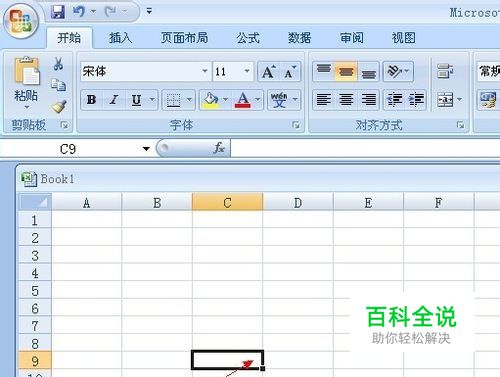Open the phonetic guide dropdown arrow
Viewport: 500px width, 377px height.
click(295, 99)
